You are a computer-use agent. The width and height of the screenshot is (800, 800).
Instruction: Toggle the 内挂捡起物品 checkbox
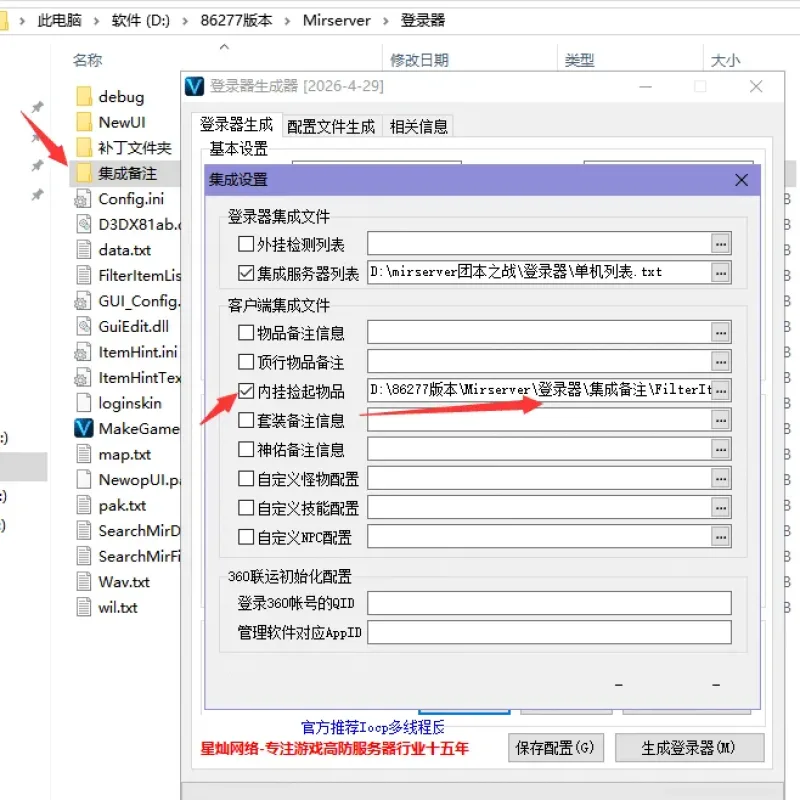pyautogui.click(x=246, y=391)
